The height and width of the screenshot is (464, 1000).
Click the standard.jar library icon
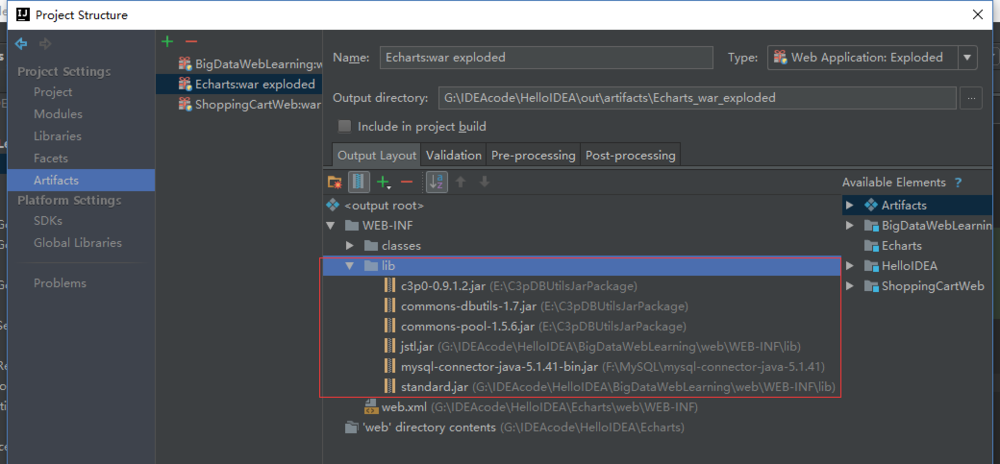coord(390,387)
